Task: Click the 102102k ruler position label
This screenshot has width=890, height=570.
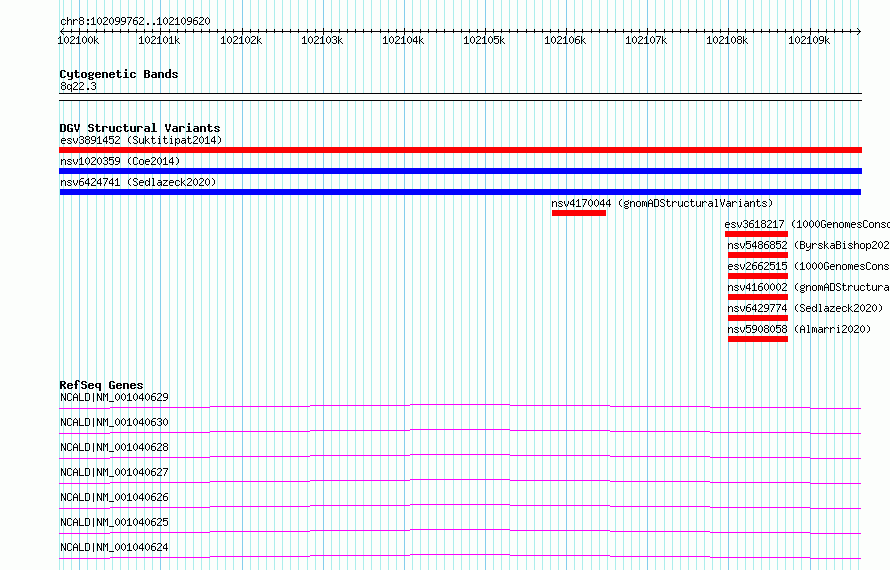Action: click(x=241, y=40)
